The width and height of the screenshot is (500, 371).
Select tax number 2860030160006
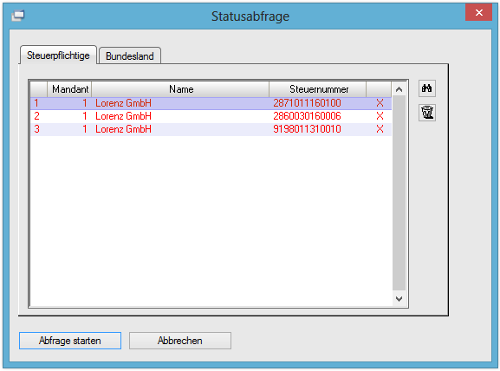(307, 116)
